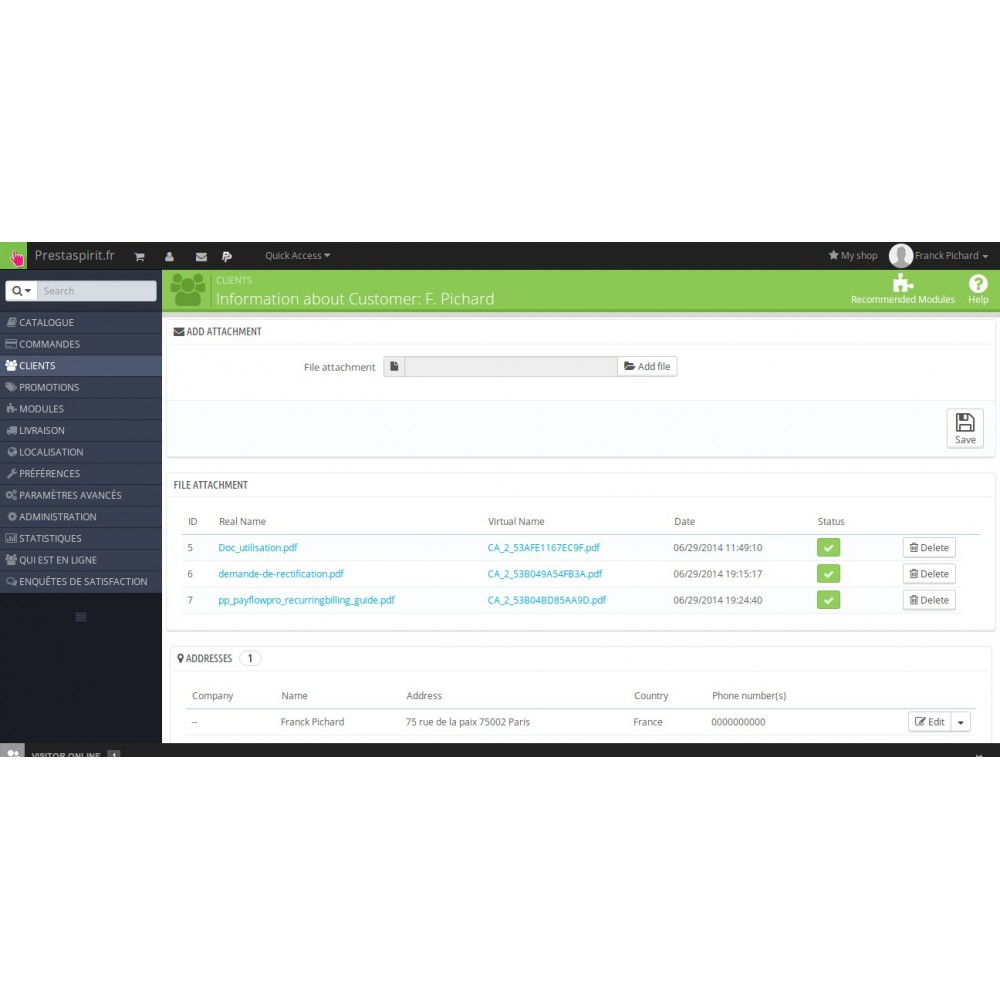Open the Enquêtes de satisfaction menu
The width and height of the screenshot is (1000, 1000).
80,582
